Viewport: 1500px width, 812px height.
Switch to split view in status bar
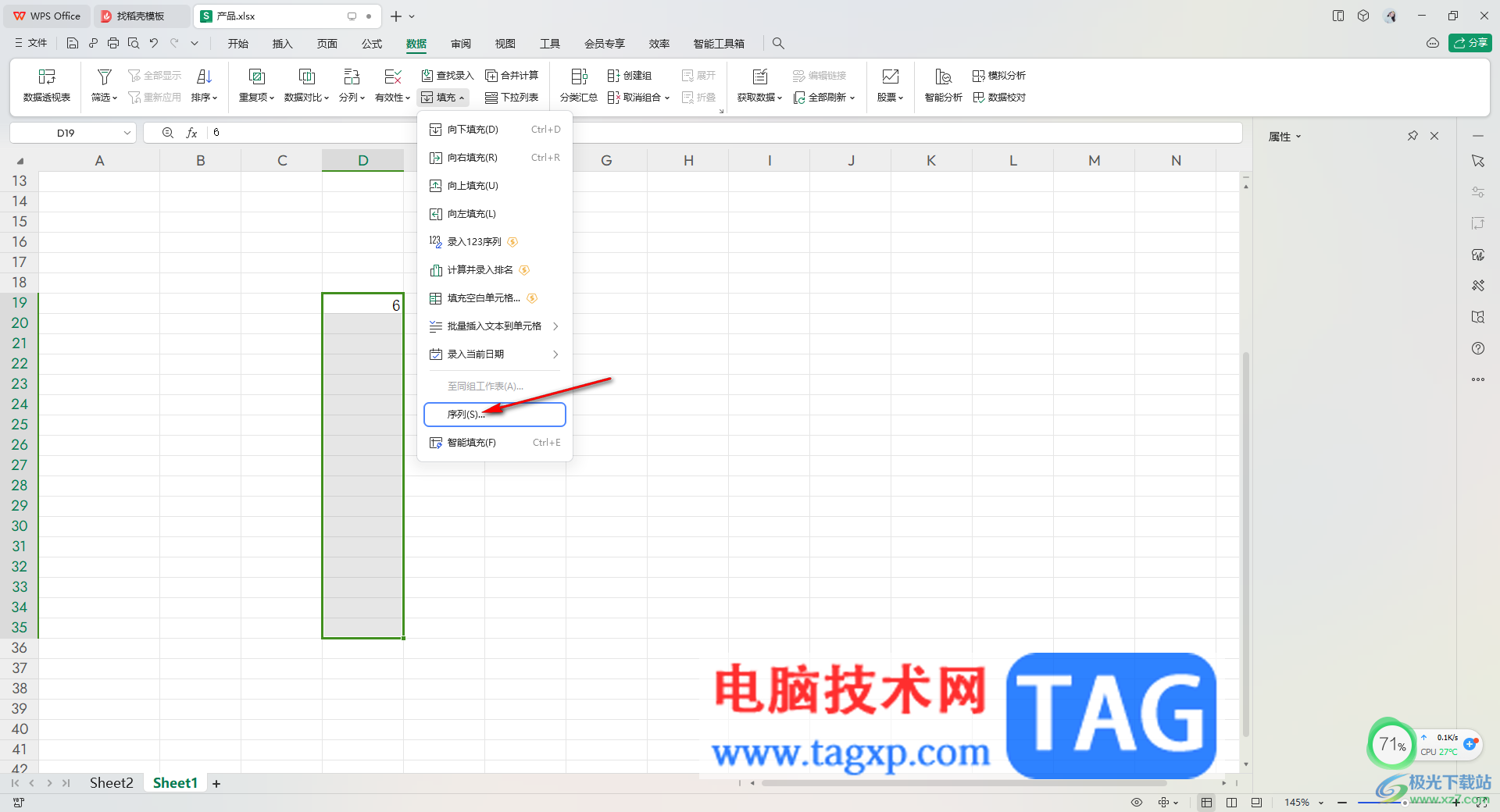coord(1232,803)
